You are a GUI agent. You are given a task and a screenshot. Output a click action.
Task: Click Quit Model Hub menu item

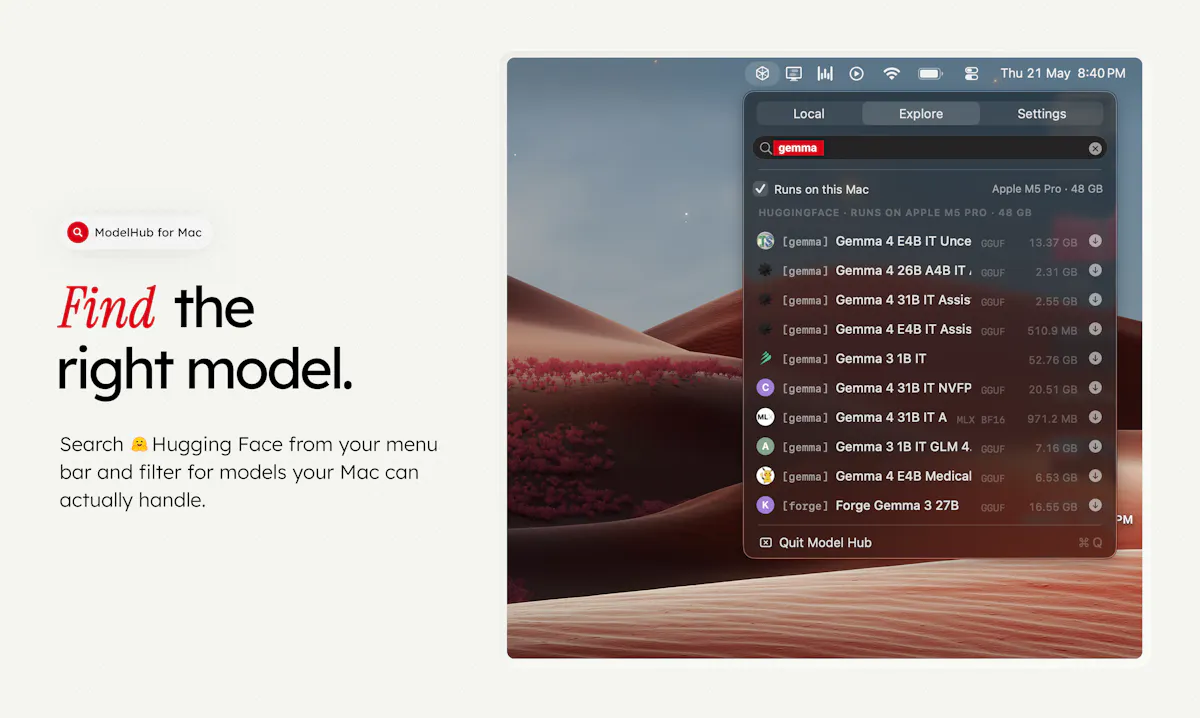tap(930, 543)
